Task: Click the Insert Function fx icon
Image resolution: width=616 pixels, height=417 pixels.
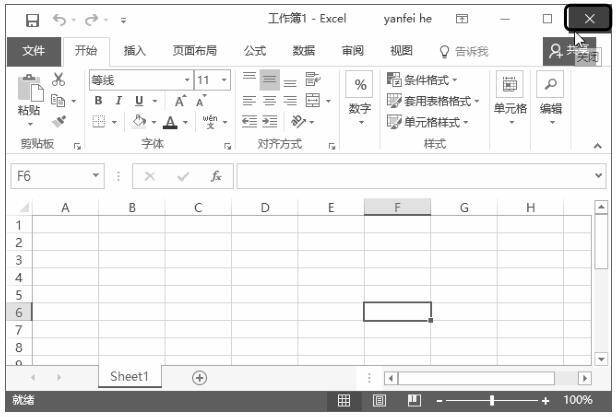Action: tap(215, 176)
